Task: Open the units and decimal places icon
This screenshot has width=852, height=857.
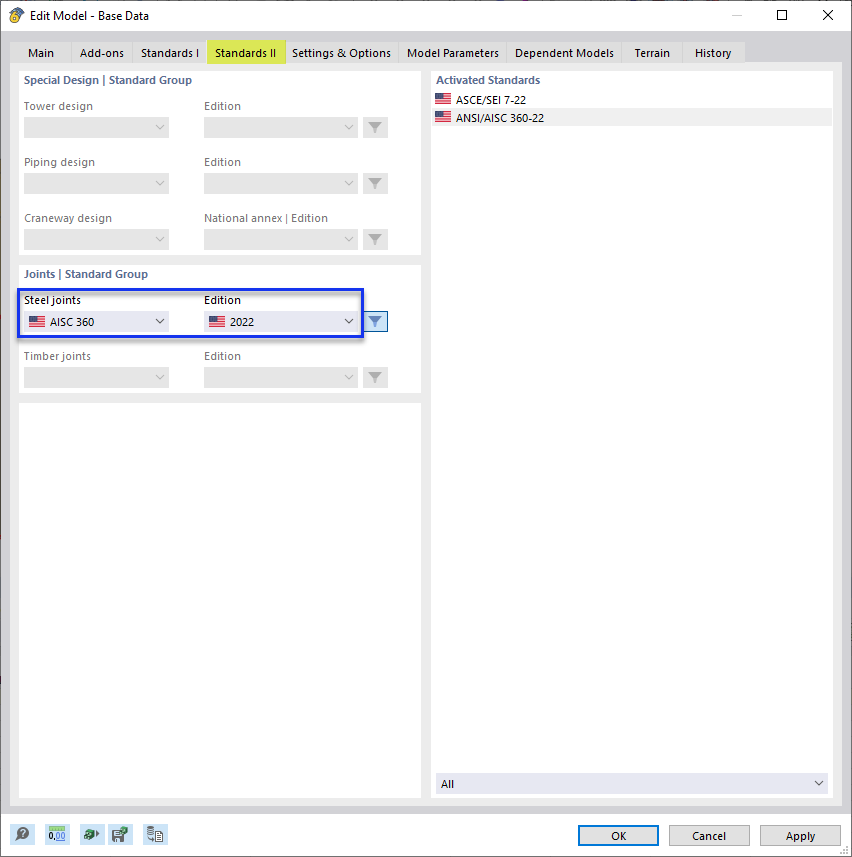Action: (57, 835)
